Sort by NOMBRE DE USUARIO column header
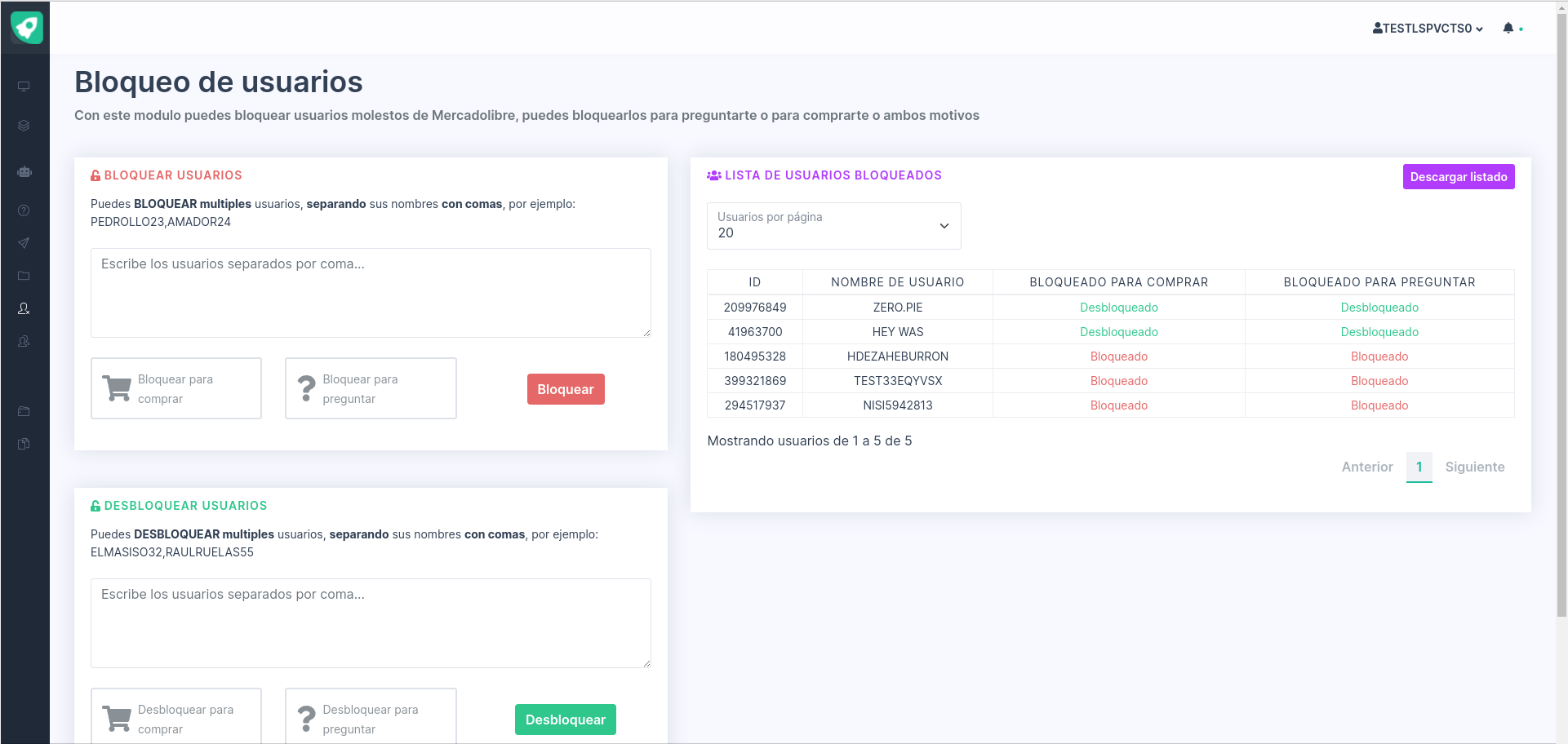Image resolution: width=1568 pixels, height=744 pixels. pos(898,282)
